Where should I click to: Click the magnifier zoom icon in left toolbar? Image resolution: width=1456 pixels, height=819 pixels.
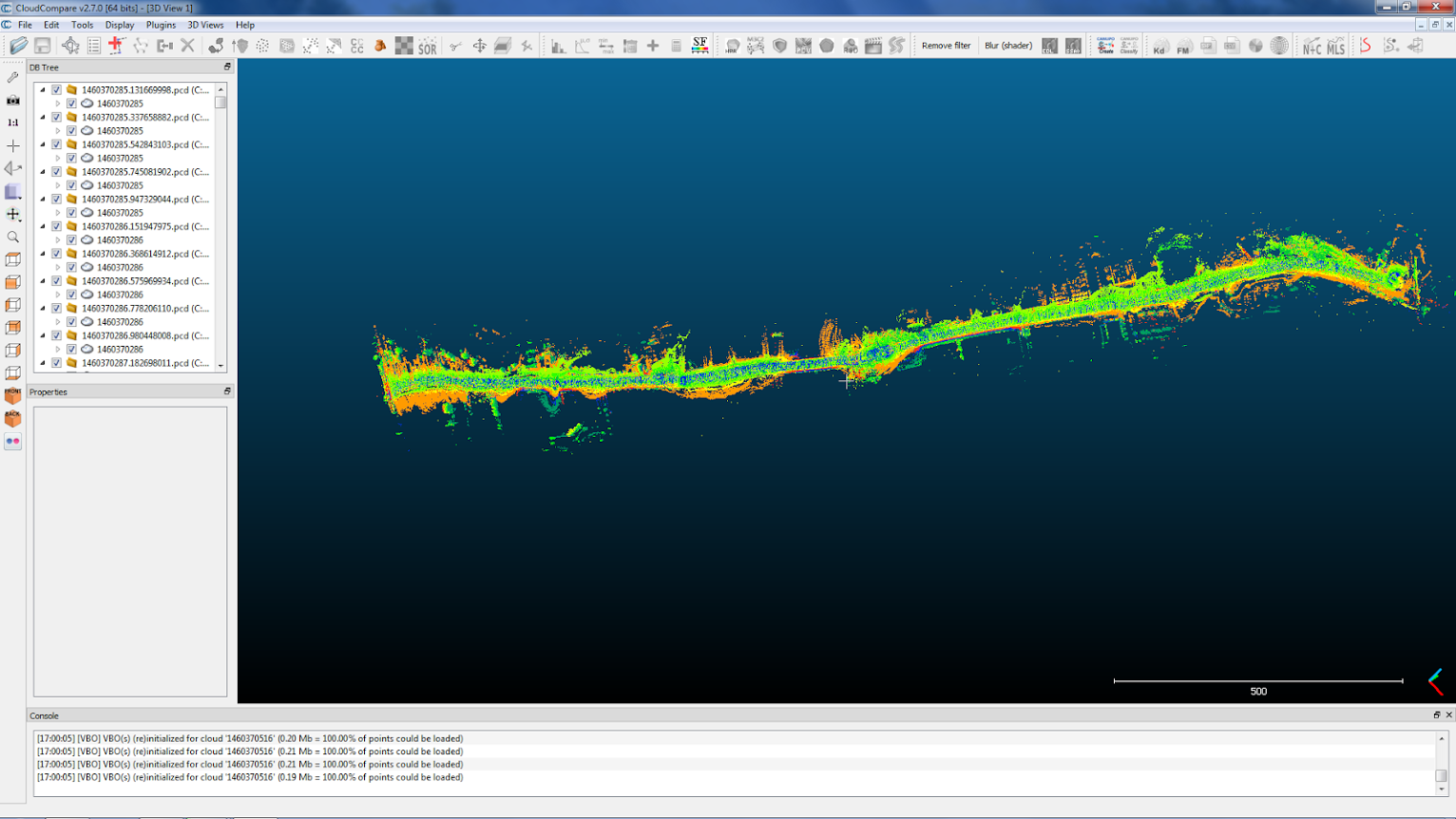12,237
